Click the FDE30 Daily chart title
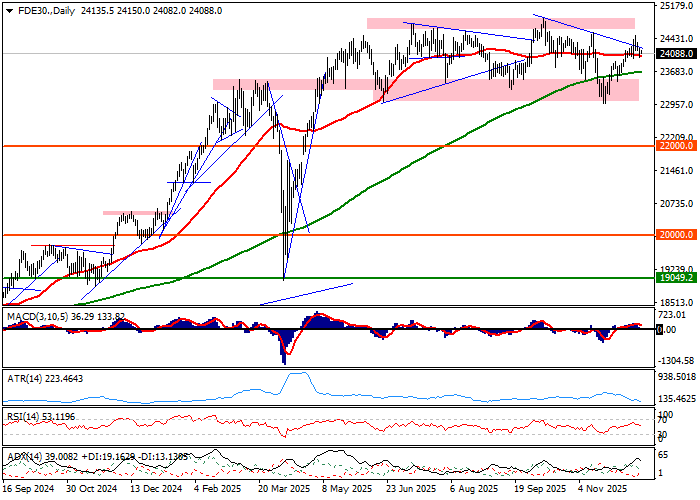Image resolution: width=700 pixels, height=500 pixels. coord(45,9)
